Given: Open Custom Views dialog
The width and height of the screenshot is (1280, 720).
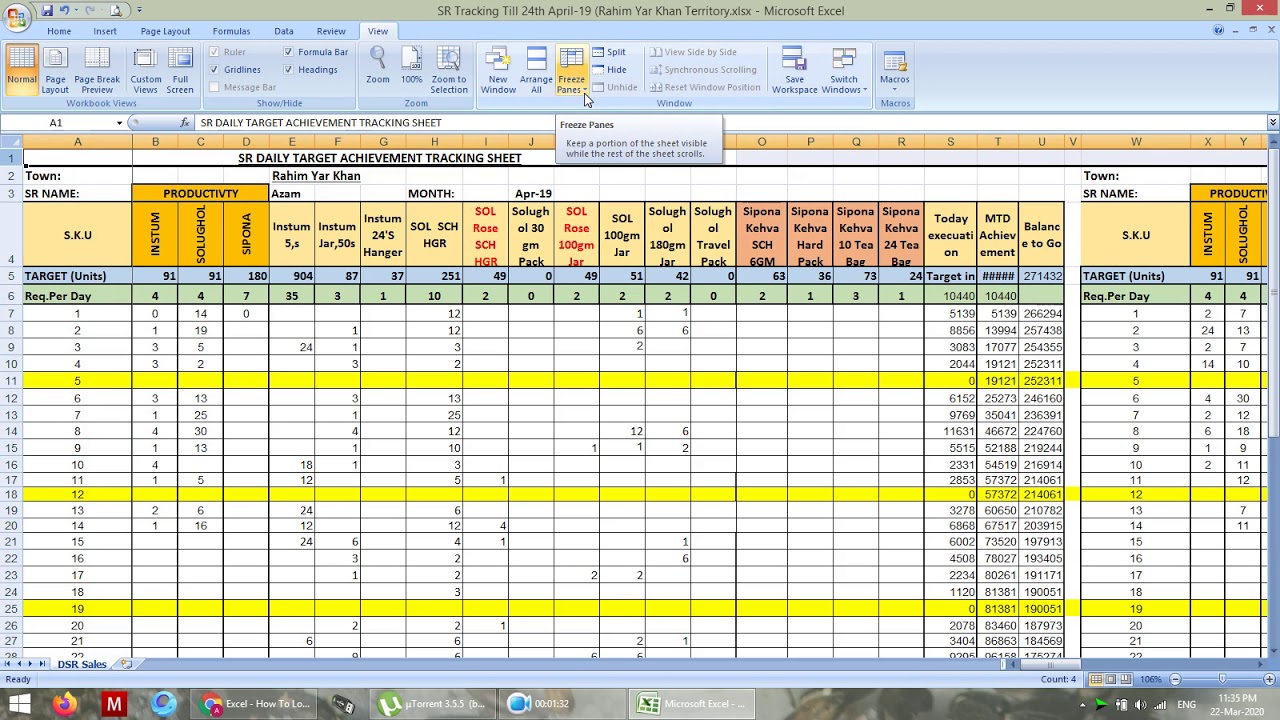Looking at the screenshot, I should pyautogui.click(x=145, y=70).
